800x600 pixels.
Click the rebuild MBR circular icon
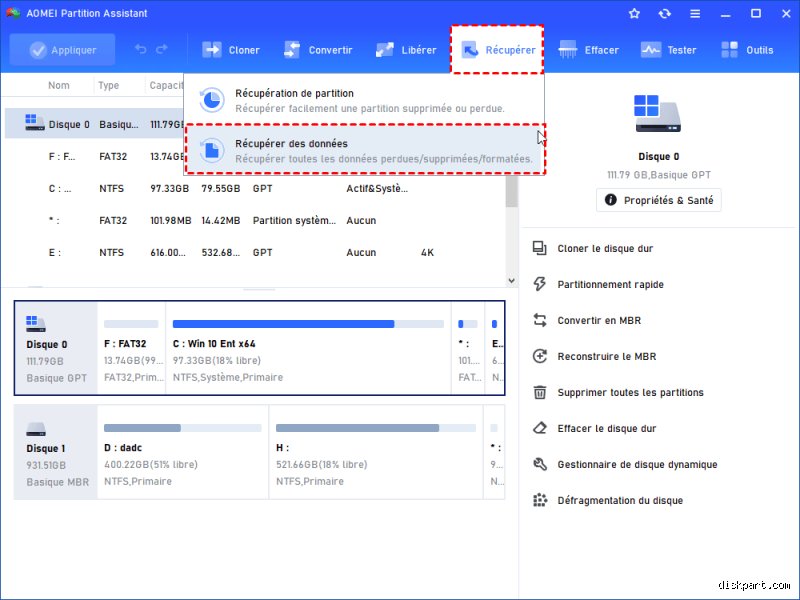pos(540,356)
